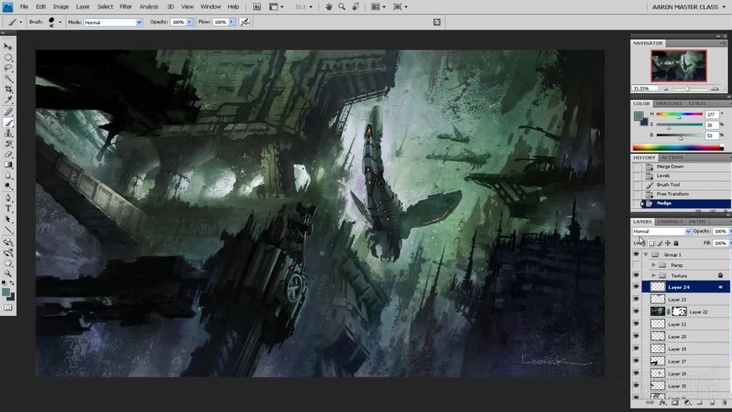Collapse the Group 1 folder
The image size is (732, 412).
[x=646, y=255]
